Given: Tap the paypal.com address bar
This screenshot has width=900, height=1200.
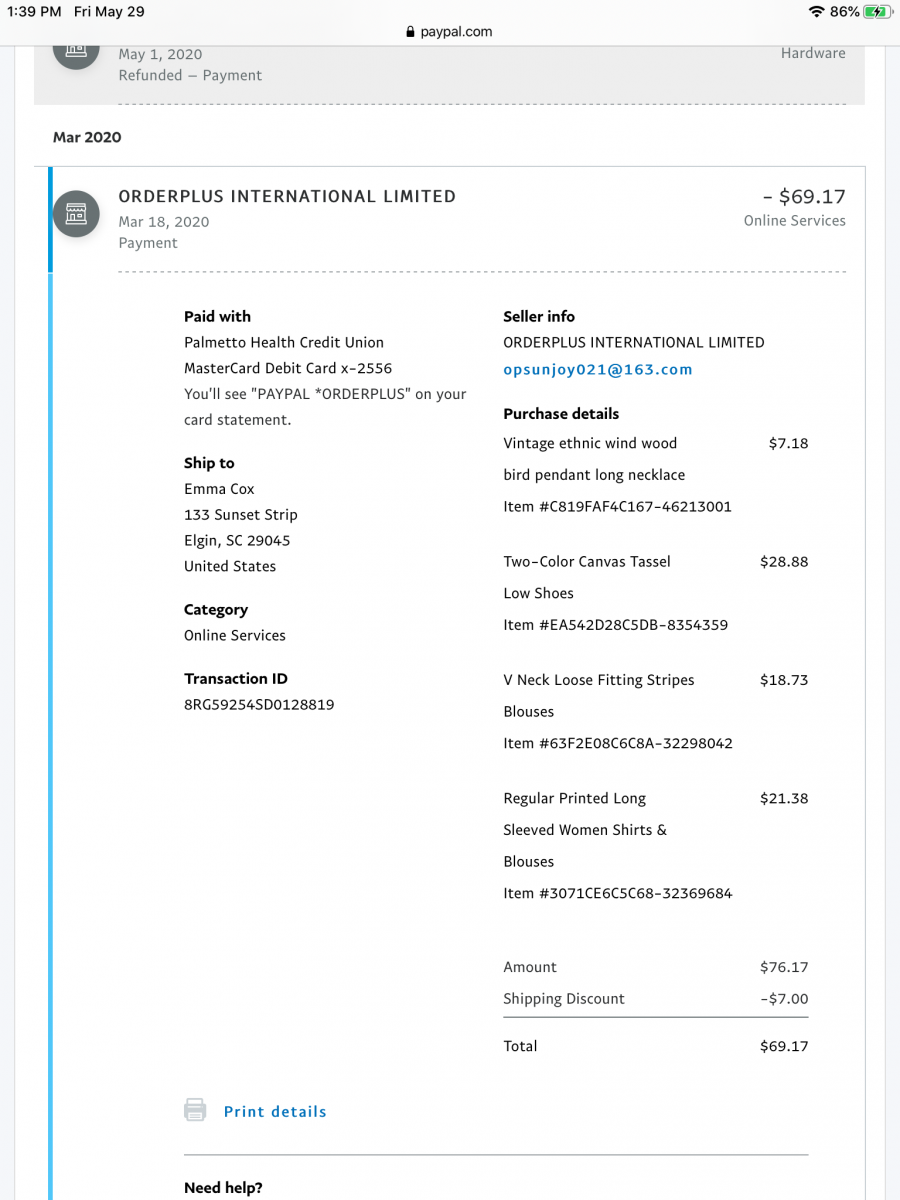Looking at the screenshot, I should [x=450, y=32].
